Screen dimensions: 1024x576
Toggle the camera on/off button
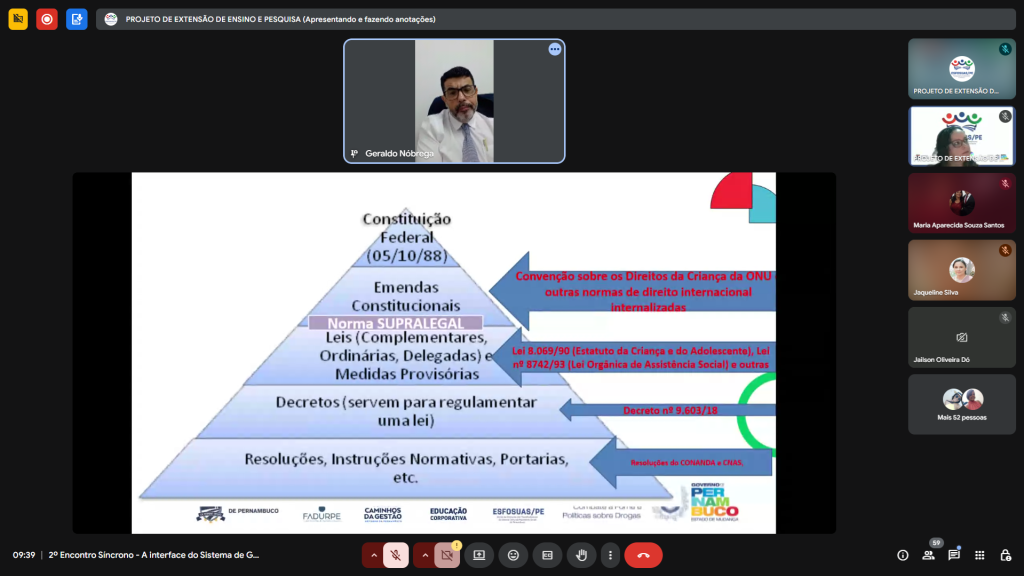(x=447, y=555)
